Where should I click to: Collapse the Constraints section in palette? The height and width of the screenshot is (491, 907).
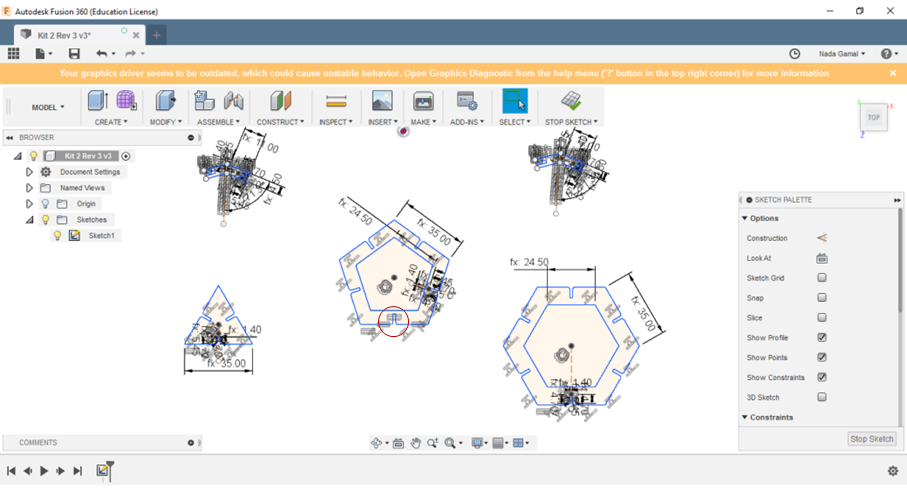[745, 417]
